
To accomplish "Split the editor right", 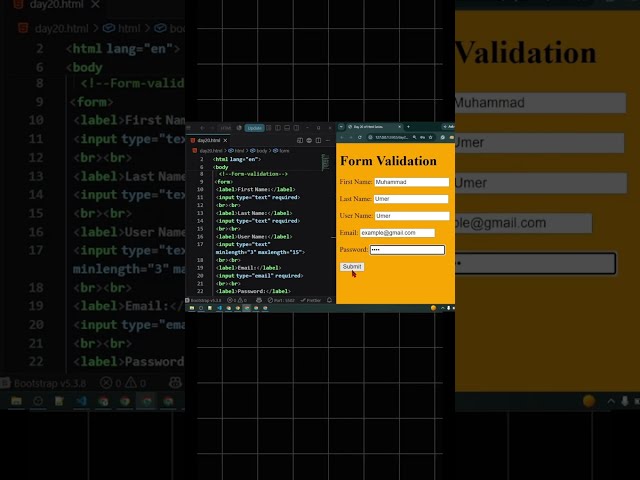I will point(318,140).
